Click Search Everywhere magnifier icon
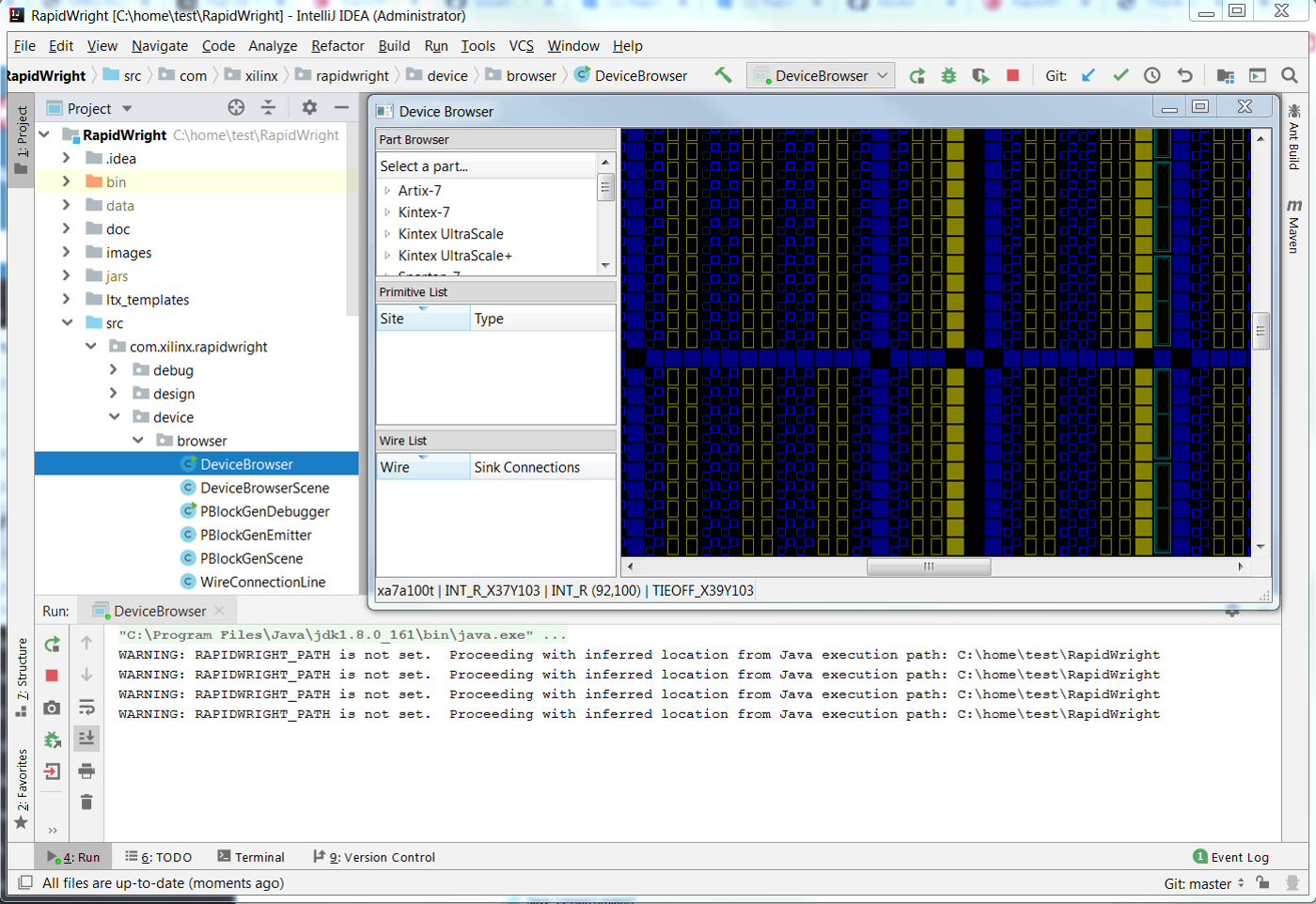 (1290, 75)
